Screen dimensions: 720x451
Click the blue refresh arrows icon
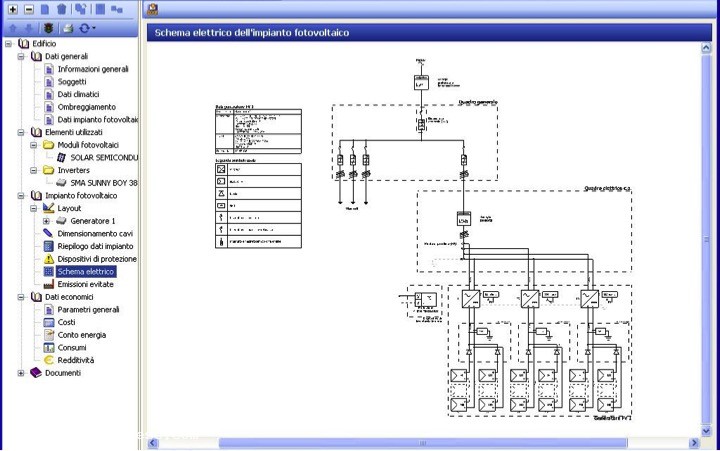click(84, 28)
